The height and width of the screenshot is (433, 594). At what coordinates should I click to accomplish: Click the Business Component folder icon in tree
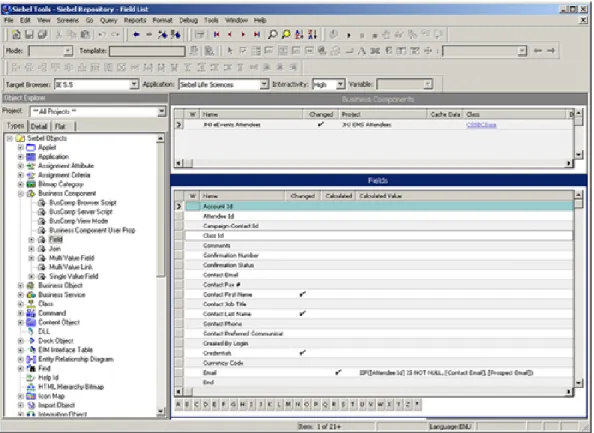tap(31, 193)
